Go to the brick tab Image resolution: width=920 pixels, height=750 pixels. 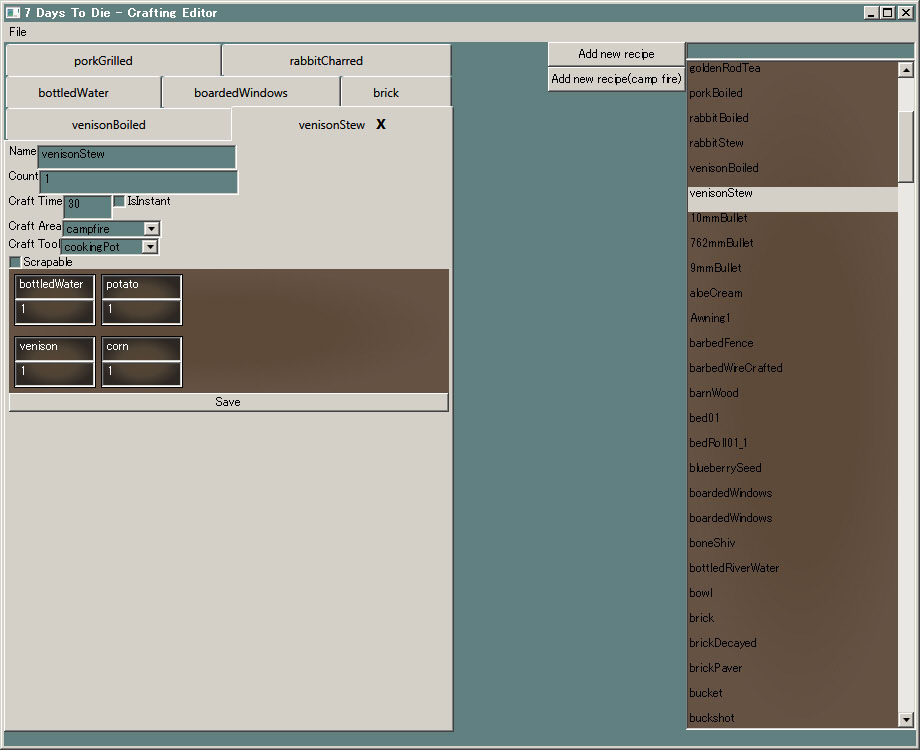click(395, 93)
